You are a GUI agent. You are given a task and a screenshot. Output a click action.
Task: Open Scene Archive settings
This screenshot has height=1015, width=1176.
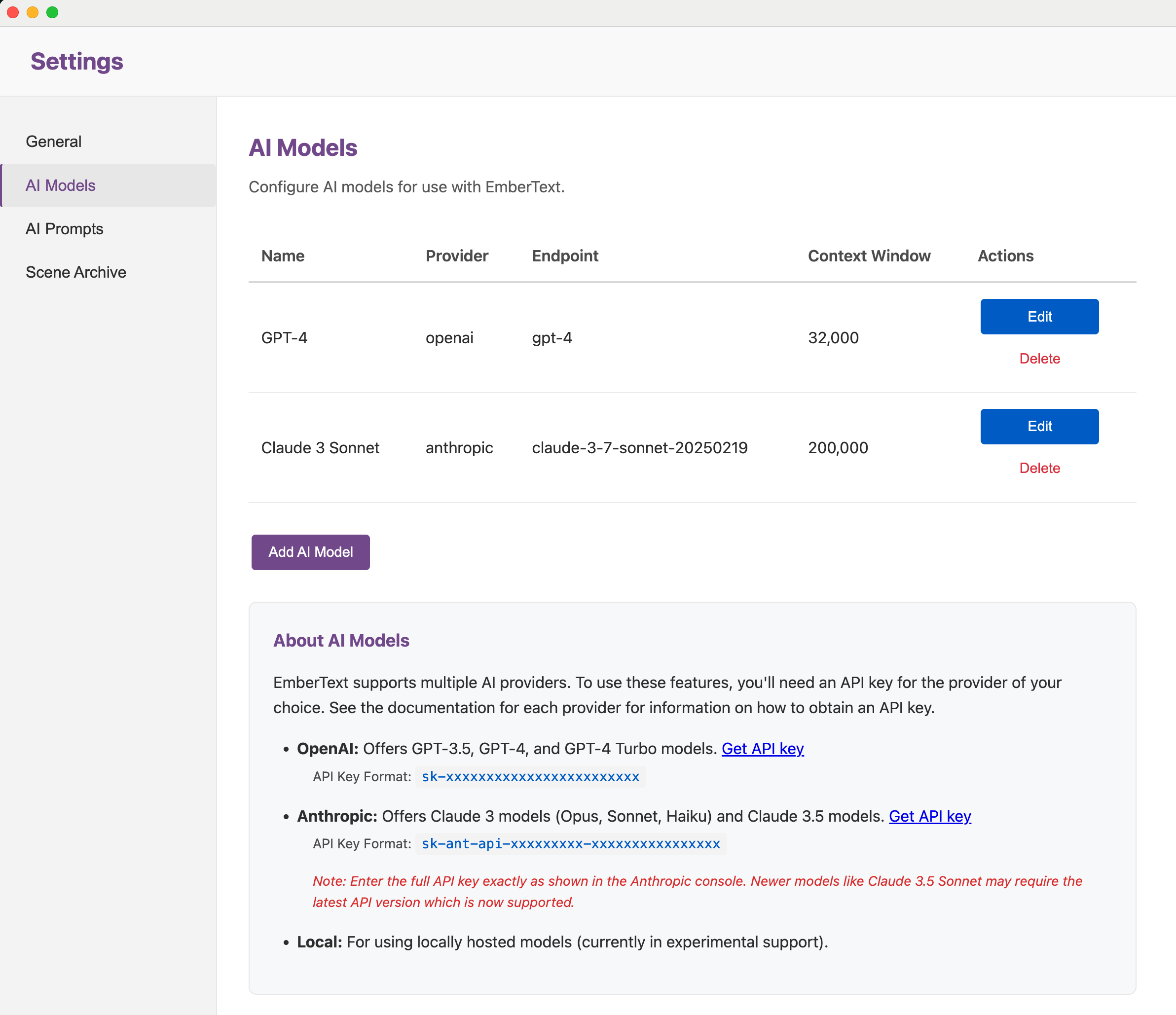[x=75, y=272]
